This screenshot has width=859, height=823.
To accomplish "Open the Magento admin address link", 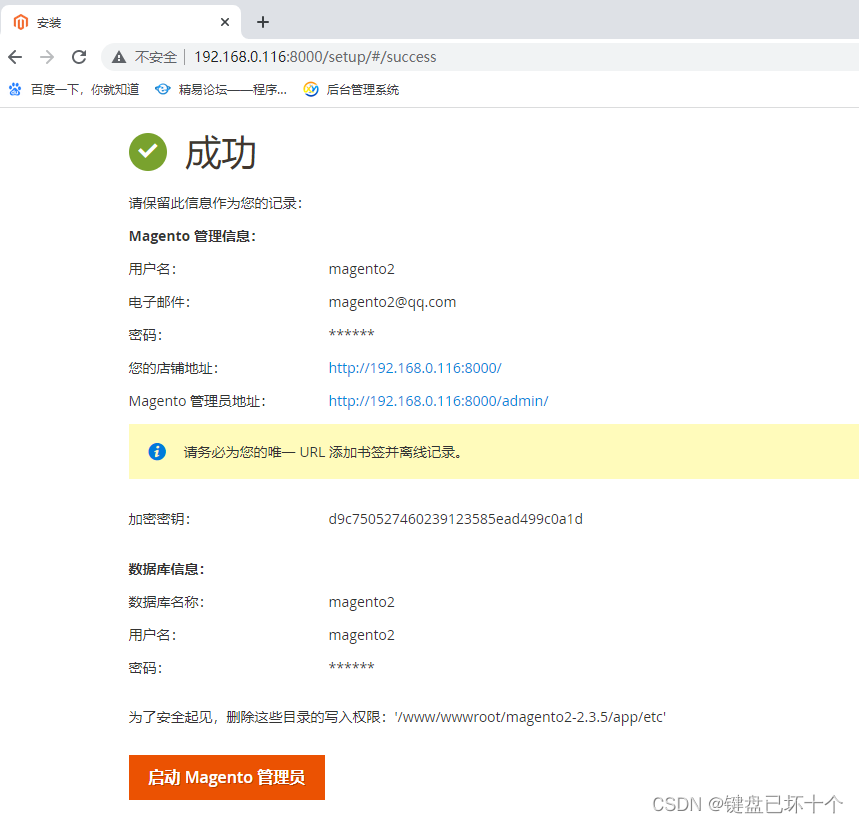I will tap(438, 400).
